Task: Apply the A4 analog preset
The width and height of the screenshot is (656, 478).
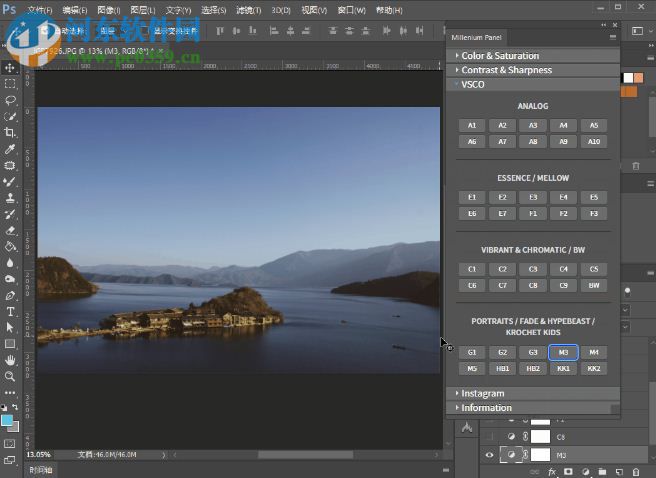Action: point(563,126)
